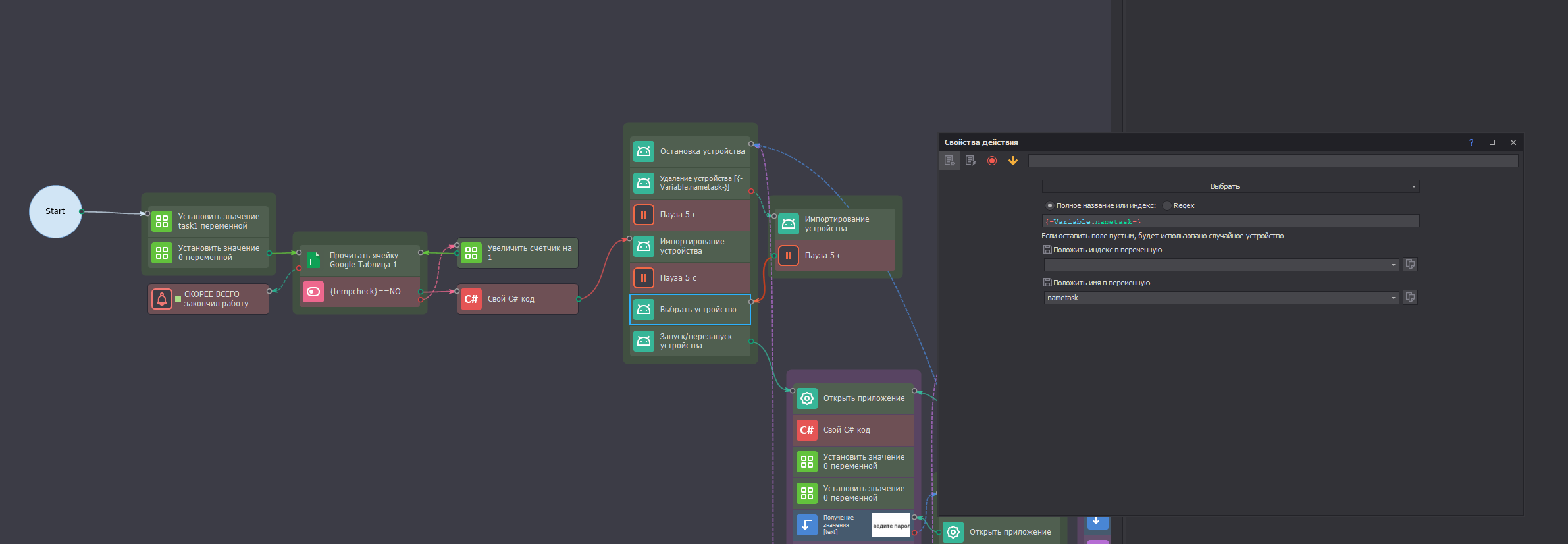The width and height of the screenshot is (1568, 544).
Task: Click the password field thumbnail in 'Получение значения'
Action: click(x=891, y=525)
